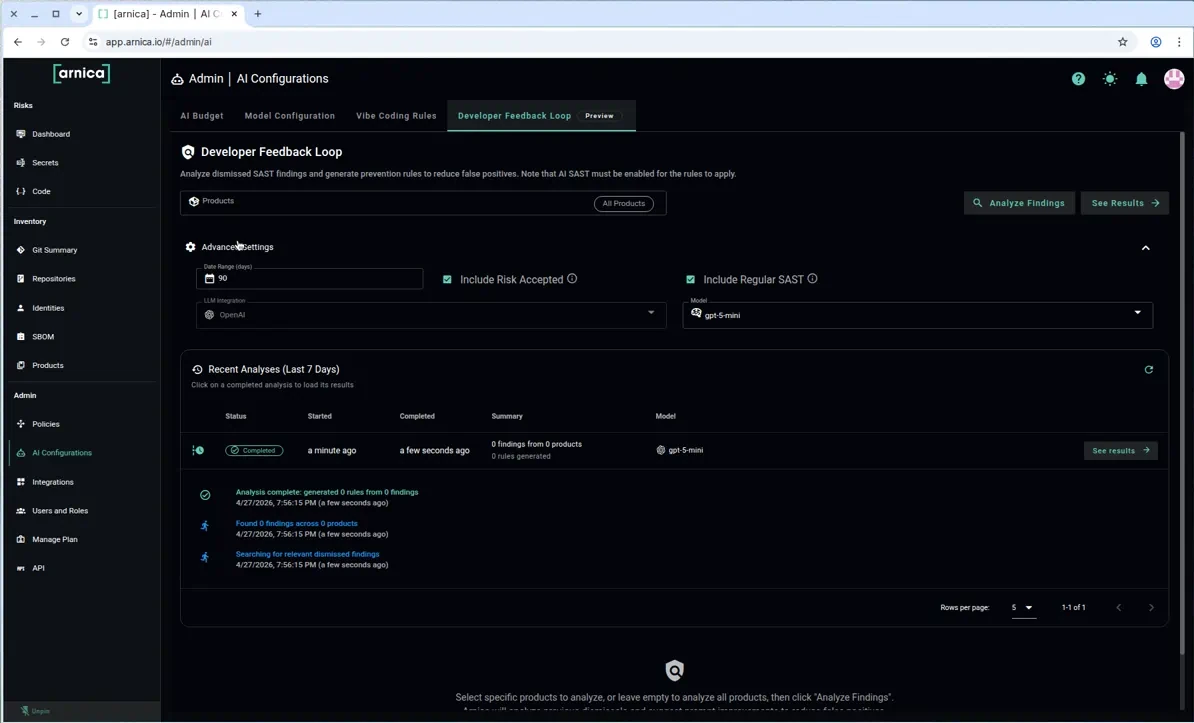Open the Products selector field
Screen dimensions: 1194x723
[x=423, y=203]
